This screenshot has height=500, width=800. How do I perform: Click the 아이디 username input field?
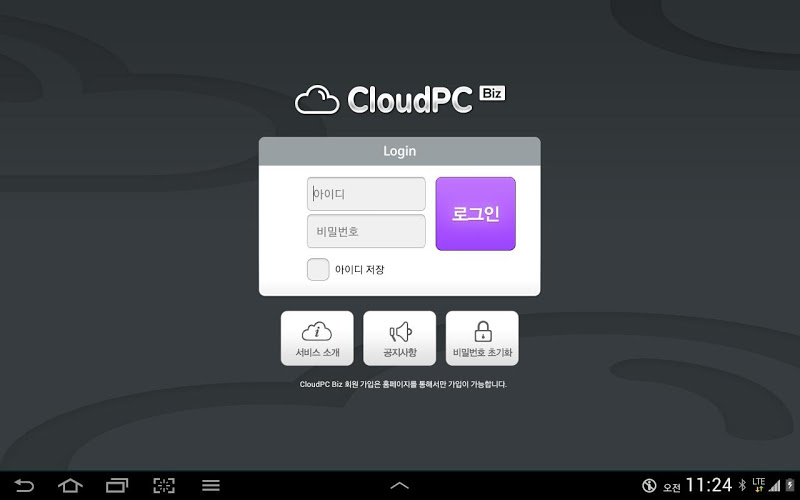click(366, 194)
